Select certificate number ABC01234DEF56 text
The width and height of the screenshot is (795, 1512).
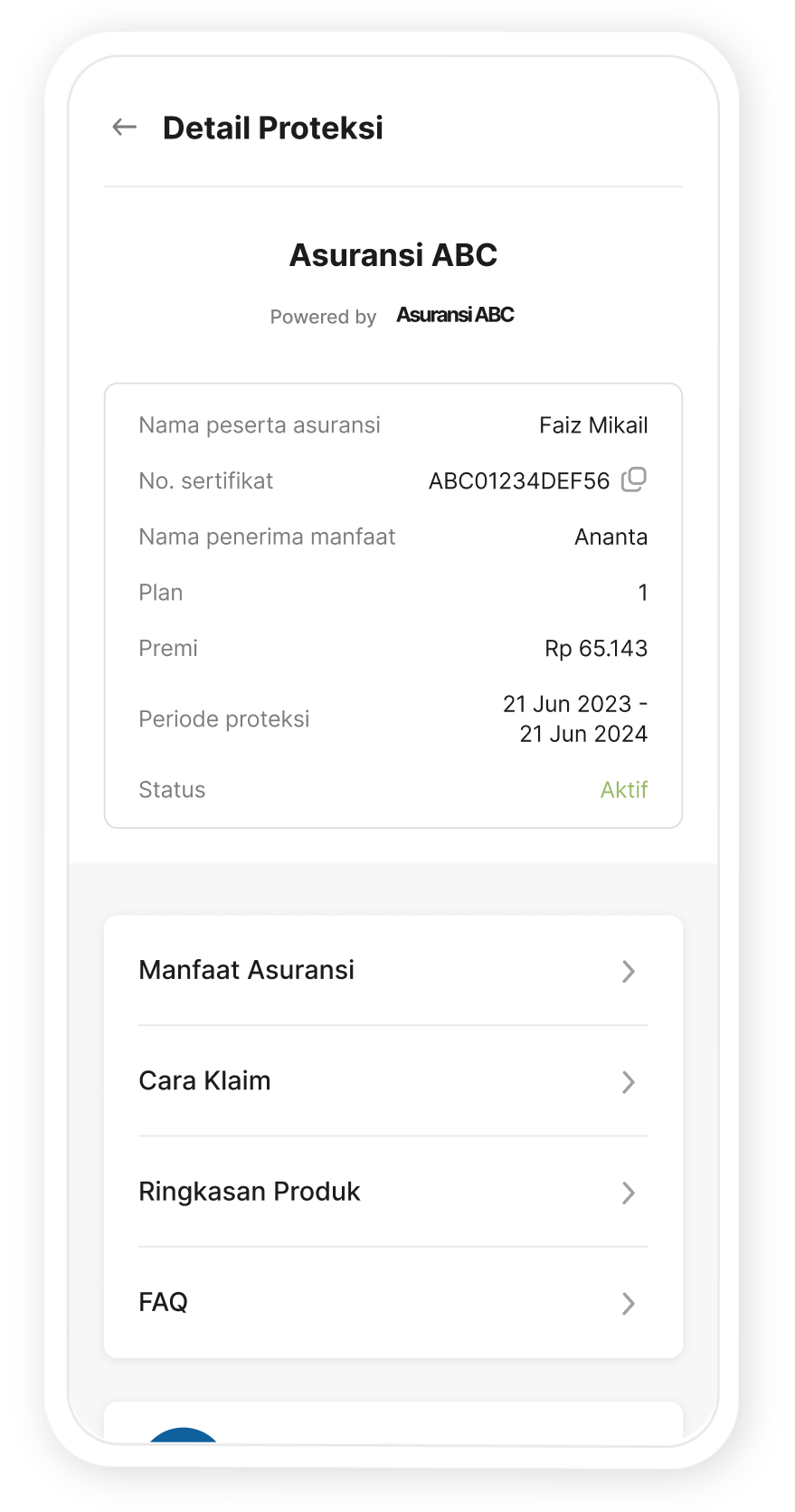(x=519, y=481)
